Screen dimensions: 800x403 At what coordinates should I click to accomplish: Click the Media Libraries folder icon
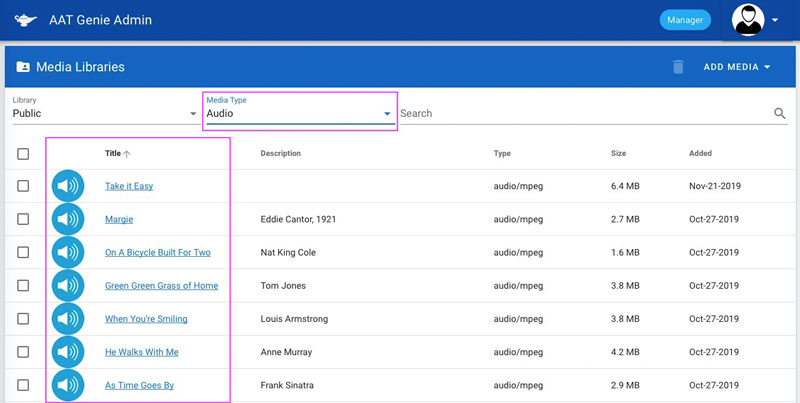(x=23, y=67)
